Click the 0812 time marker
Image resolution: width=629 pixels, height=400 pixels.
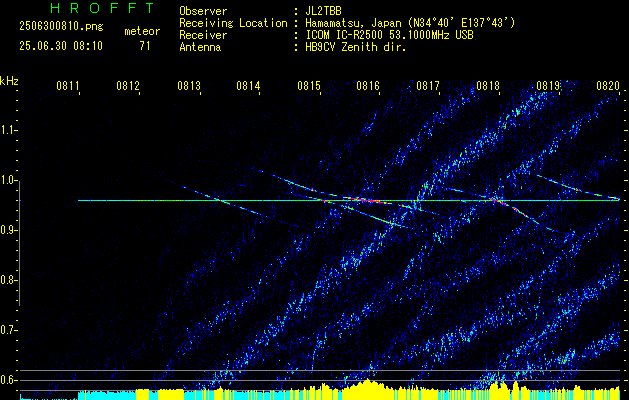(x=128, y=86)
